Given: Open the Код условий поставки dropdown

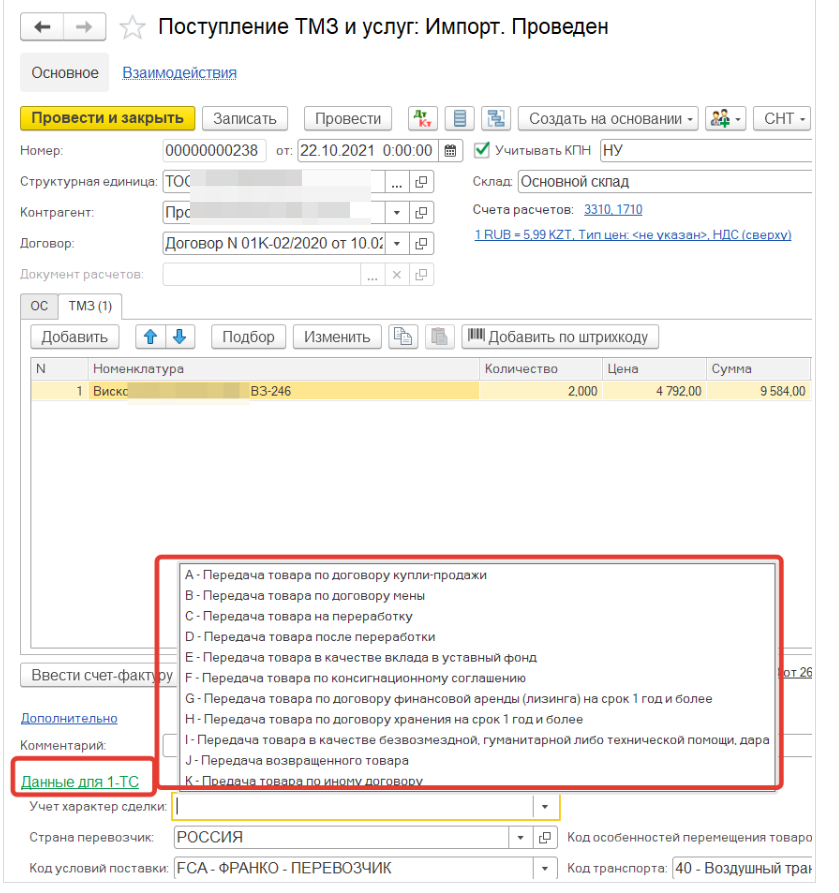Looking at the screenshot, I should [x=545, y=868].
